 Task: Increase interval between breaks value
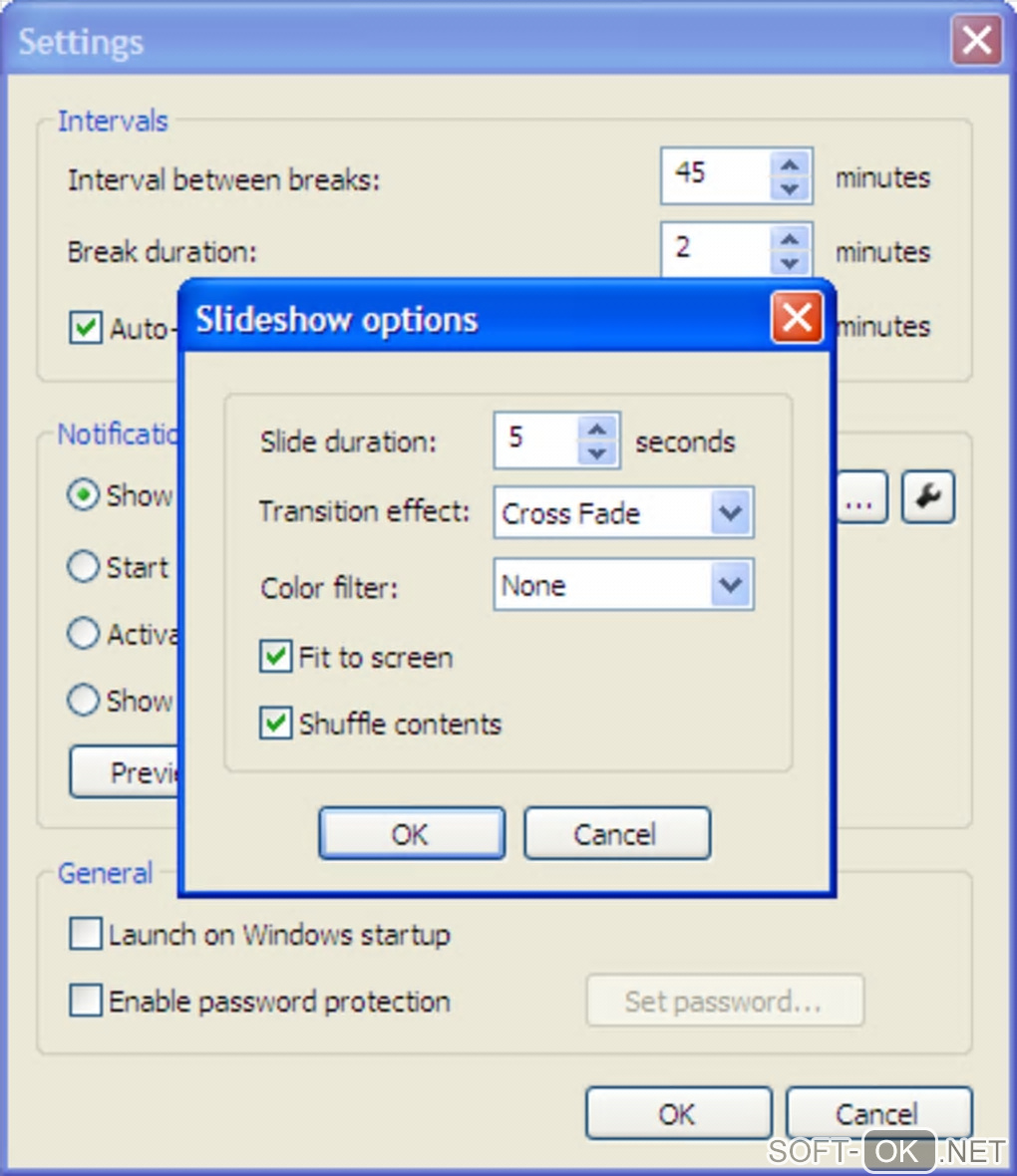point(791,164)
